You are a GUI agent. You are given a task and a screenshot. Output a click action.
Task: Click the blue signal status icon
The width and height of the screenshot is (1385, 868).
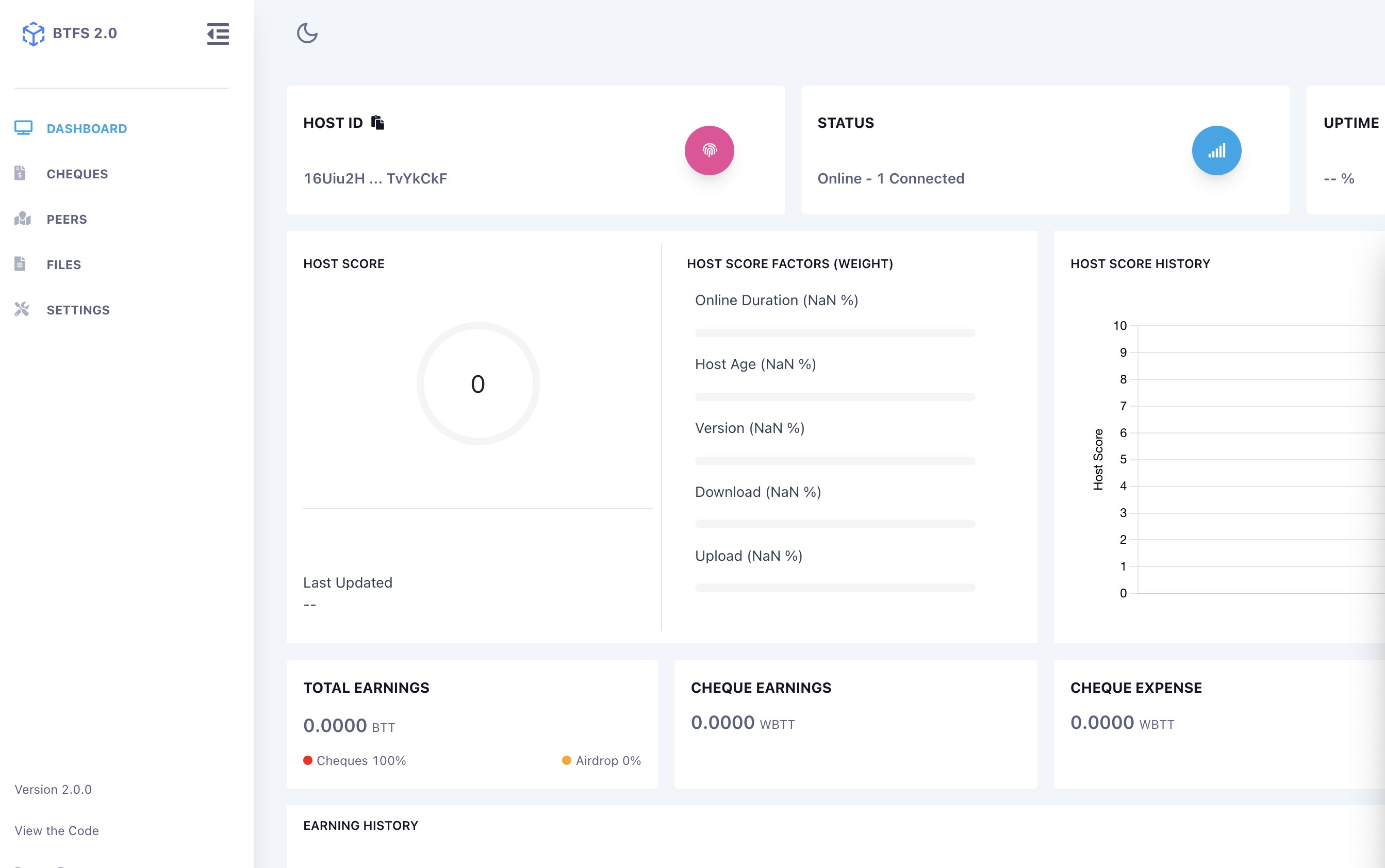pyautogui.click(x=1216, y=151)
